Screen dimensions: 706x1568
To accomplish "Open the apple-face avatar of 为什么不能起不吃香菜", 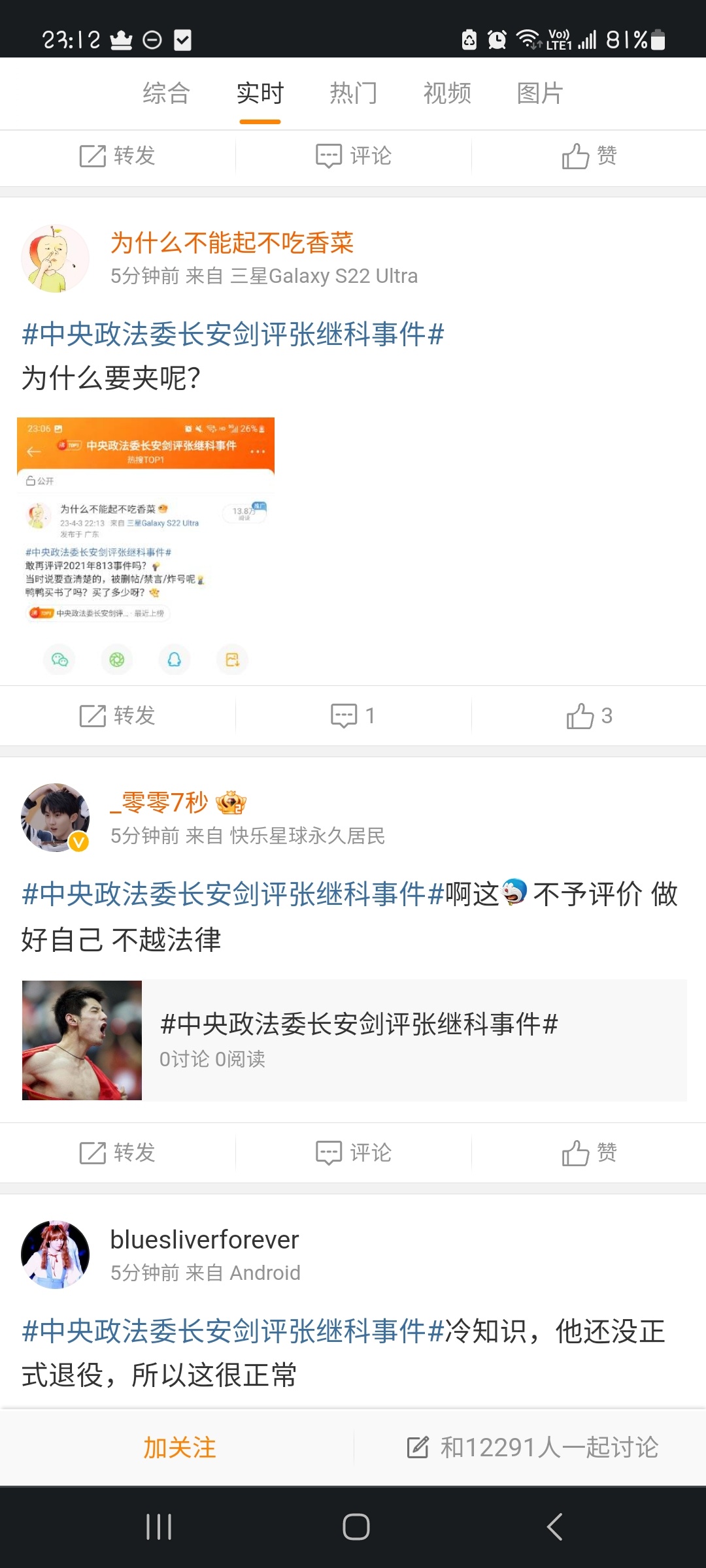I will click(x=56, y=259).
